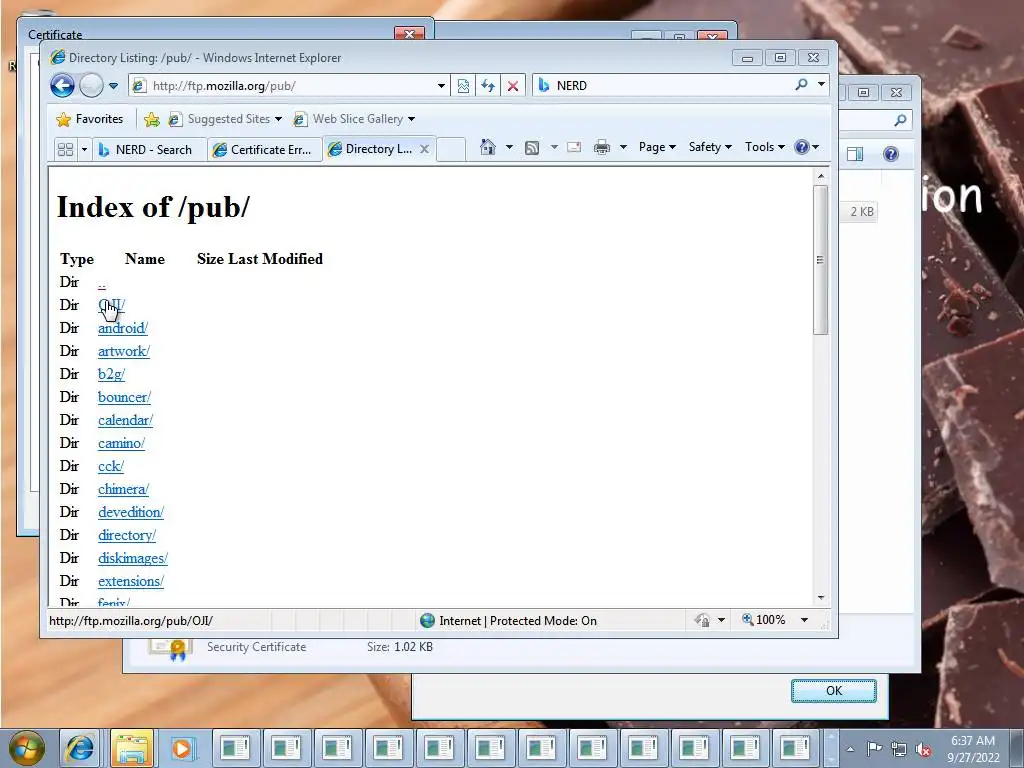Open the Tools menu

[x=765, y=147]
